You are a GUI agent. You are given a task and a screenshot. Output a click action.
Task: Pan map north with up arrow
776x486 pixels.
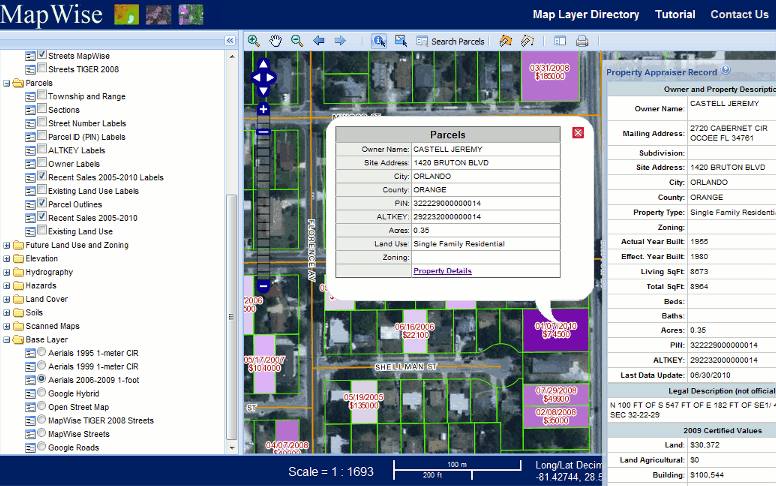coord(263,64)
